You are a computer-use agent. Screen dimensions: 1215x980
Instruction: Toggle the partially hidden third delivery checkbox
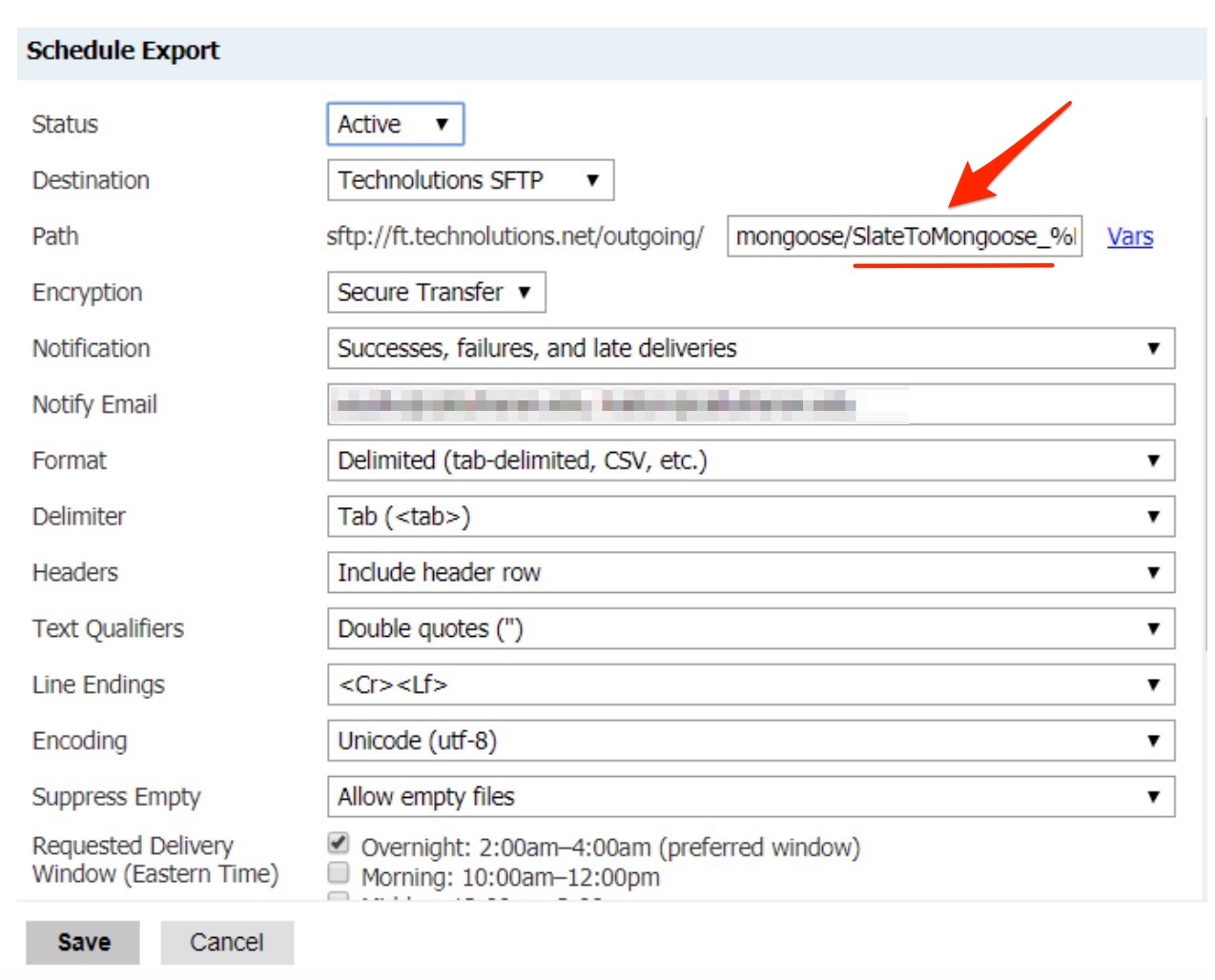pos(339,896)
